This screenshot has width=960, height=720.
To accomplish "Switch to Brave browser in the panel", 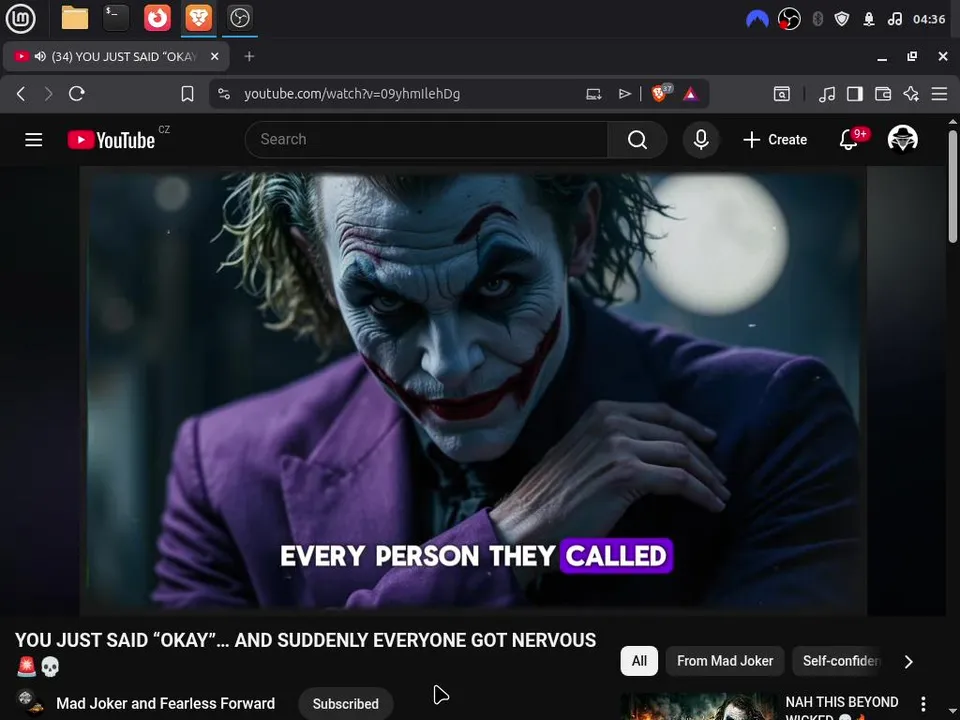I will click(198, 18).
